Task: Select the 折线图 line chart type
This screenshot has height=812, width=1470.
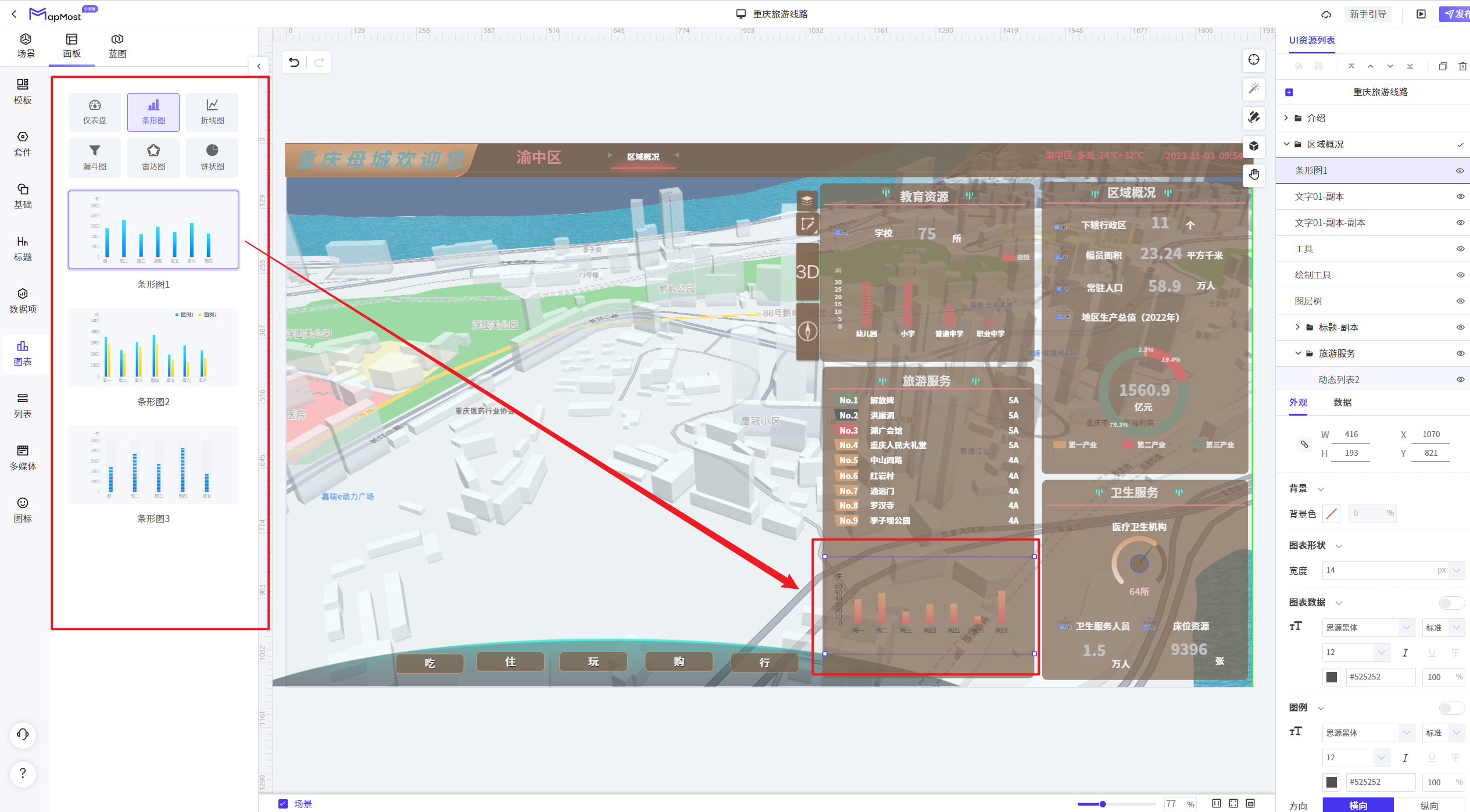Action: pyautogui.click(x=212, y=112)
